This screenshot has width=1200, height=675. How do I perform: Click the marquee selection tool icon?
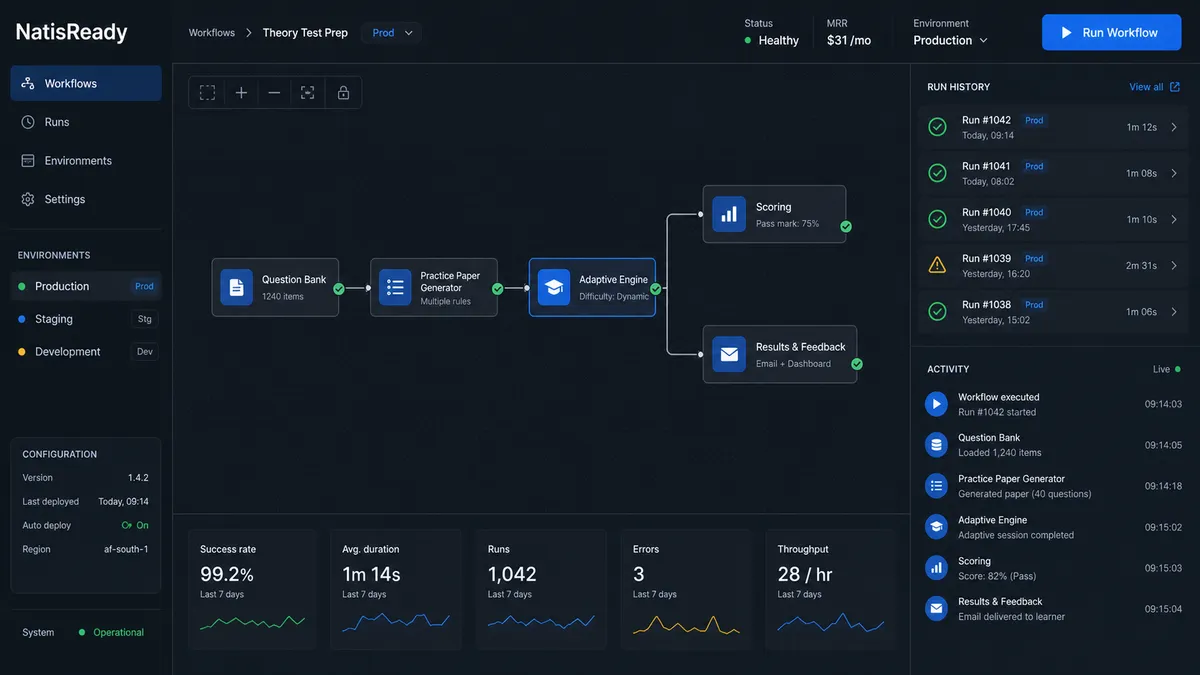click(207, 93)
